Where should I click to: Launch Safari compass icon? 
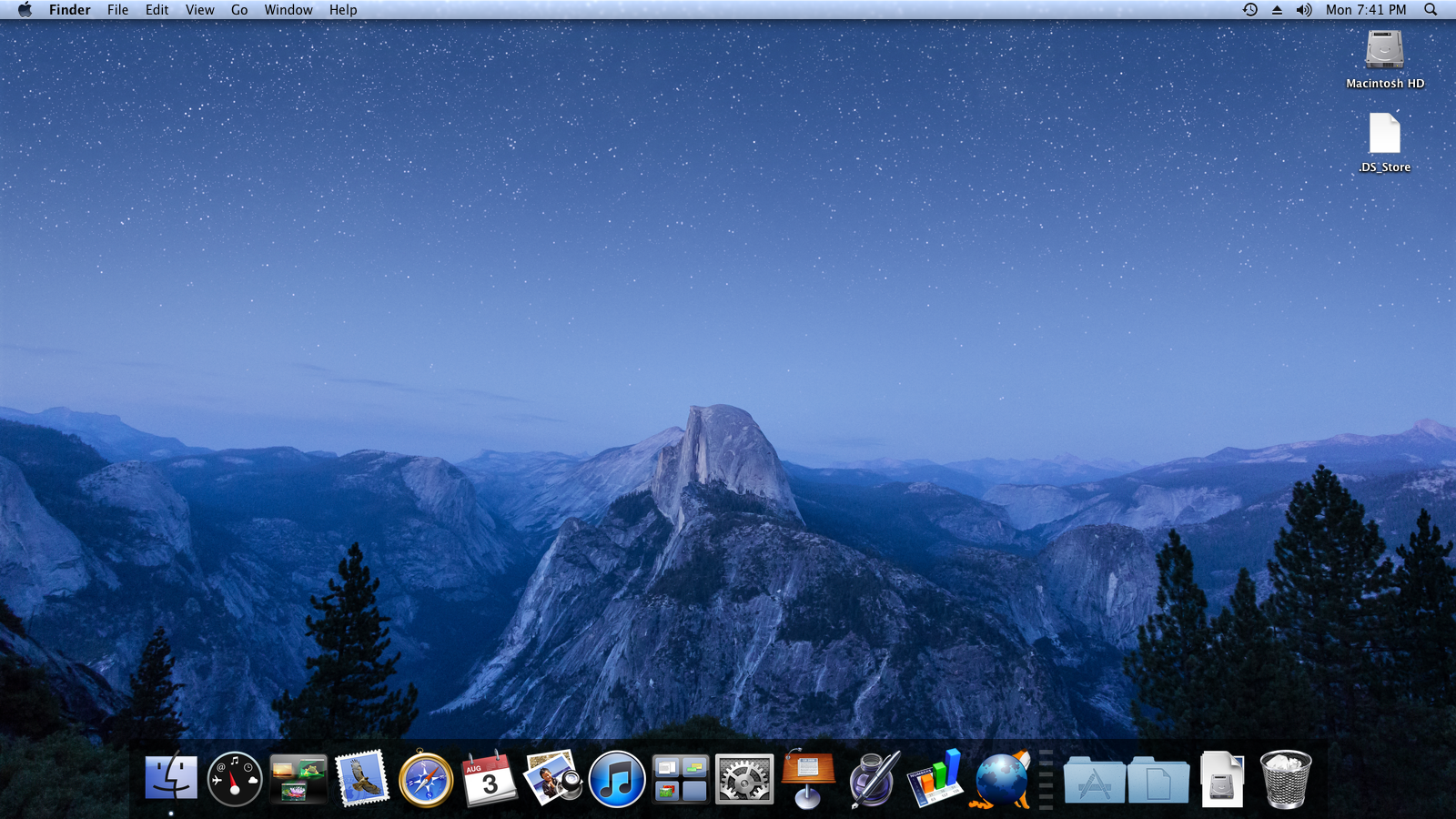[x=426, y=780]
